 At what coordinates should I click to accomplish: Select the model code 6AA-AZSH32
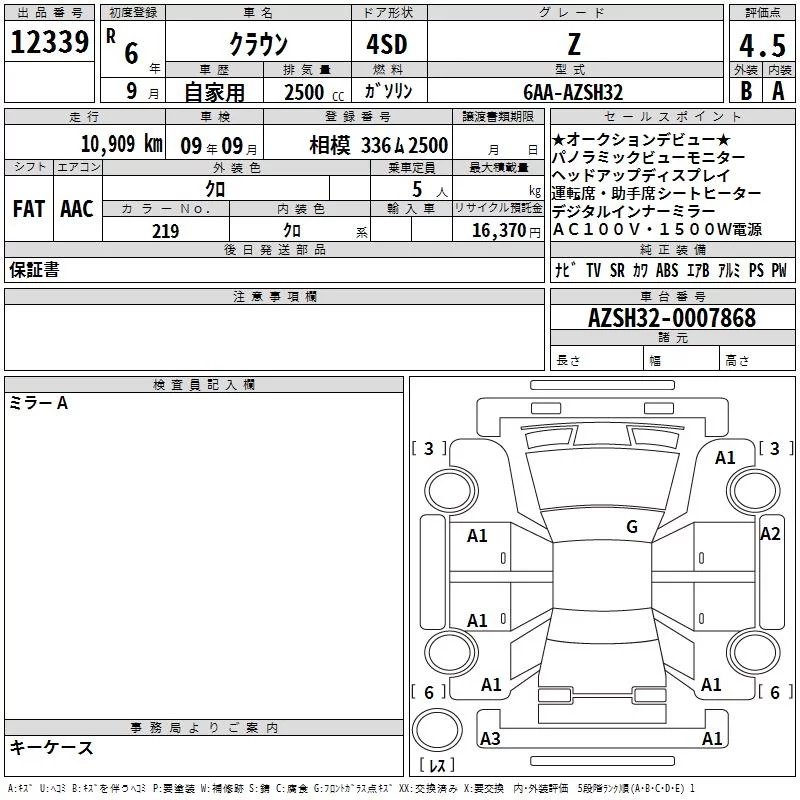tap(573, 92)
